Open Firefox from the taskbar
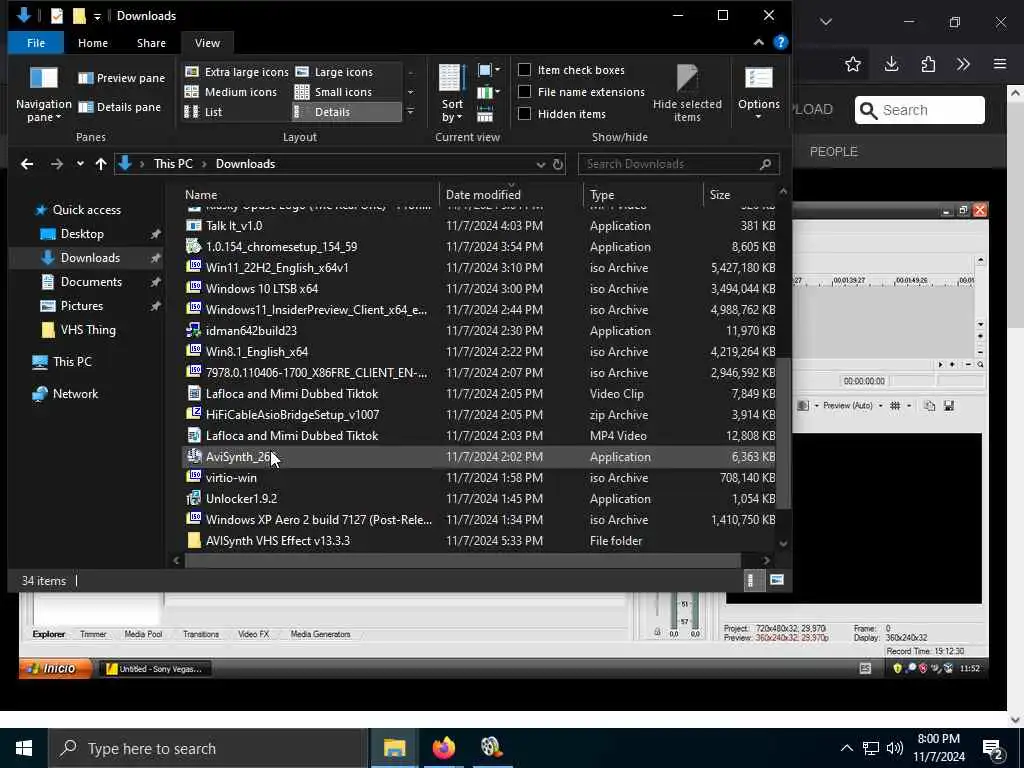The image size is (1024, 768). tap(443, 748)
